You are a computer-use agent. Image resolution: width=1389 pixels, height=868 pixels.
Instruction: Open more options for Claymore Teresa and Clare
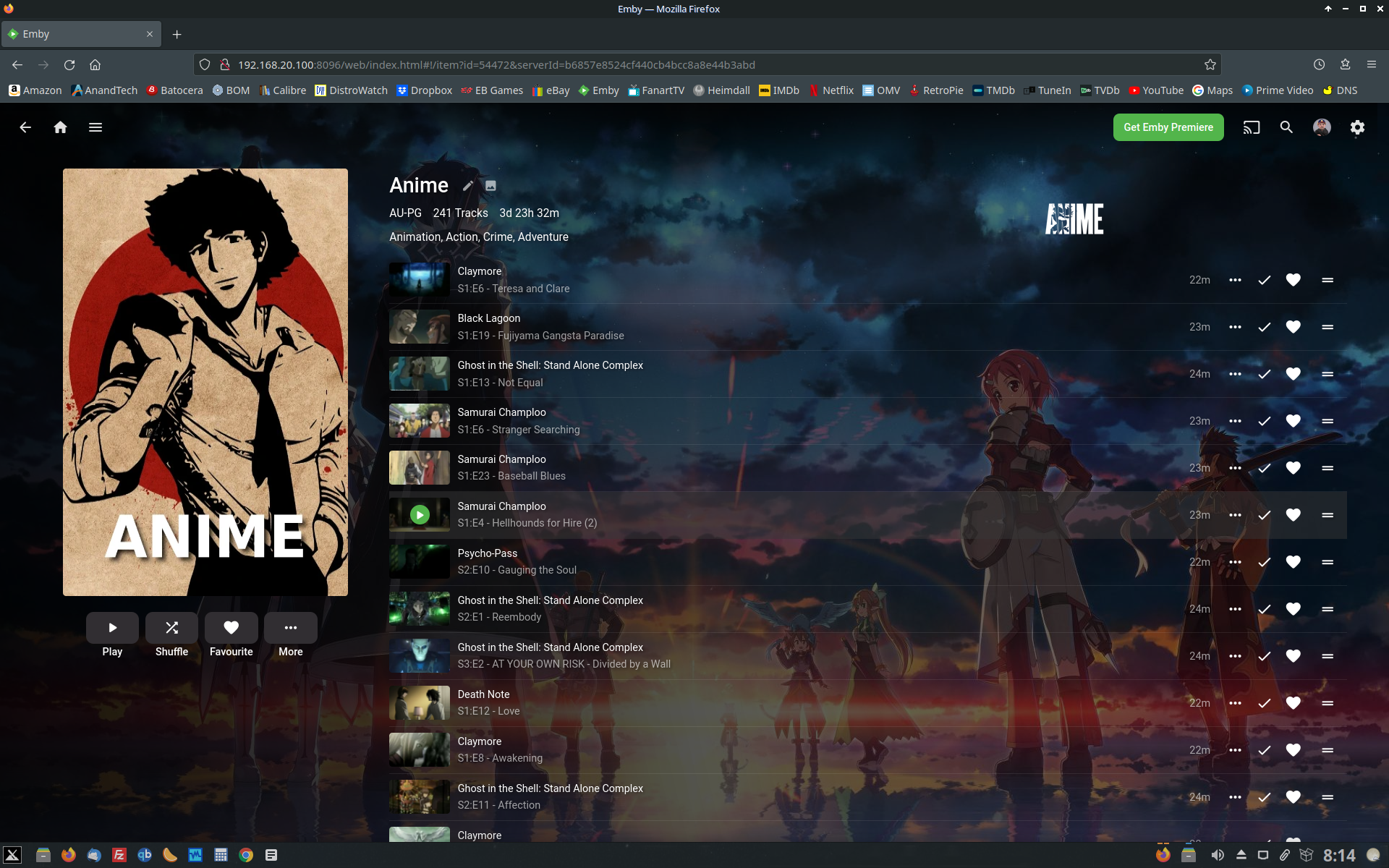[1235, 280]
